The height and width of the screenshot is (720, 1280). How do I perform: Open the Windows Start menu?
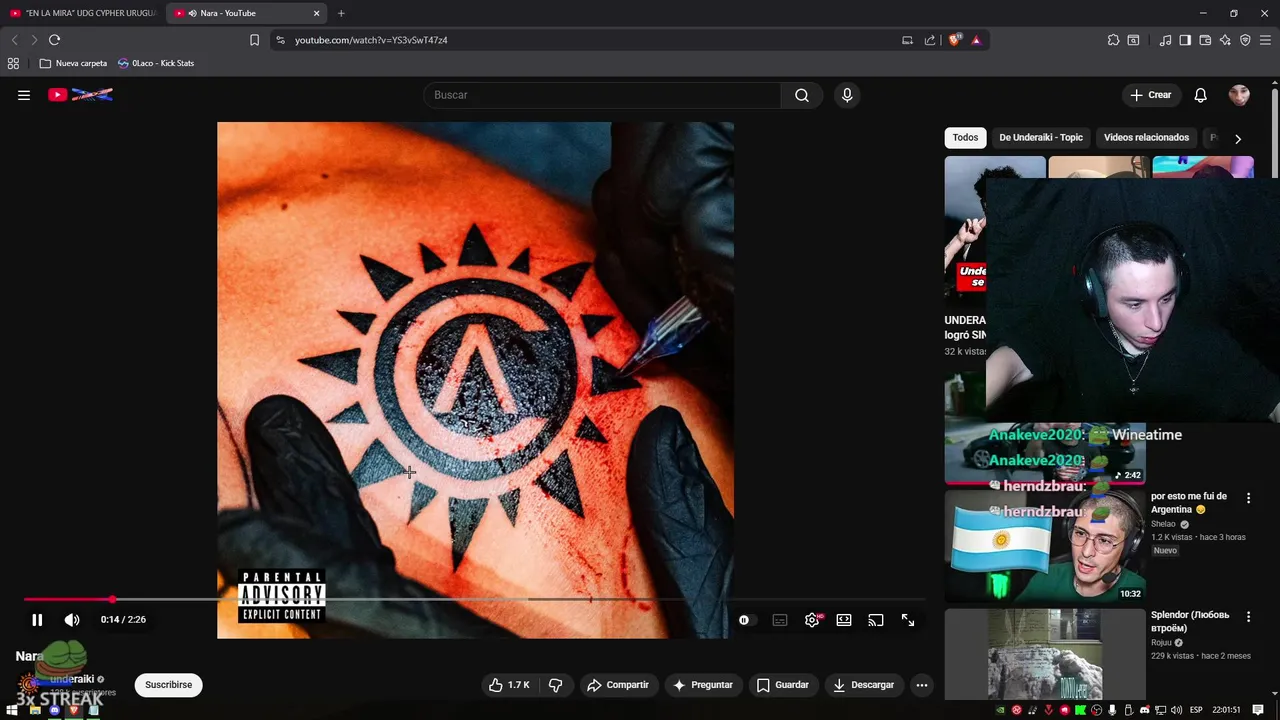coord(12,710)
